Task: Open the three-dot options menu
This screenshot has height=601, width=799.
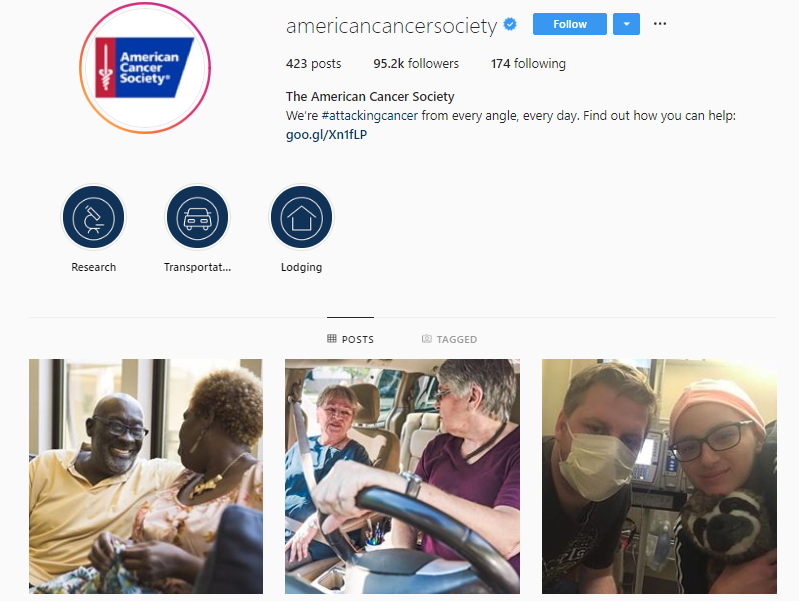Action: click(x=660, y=24)
